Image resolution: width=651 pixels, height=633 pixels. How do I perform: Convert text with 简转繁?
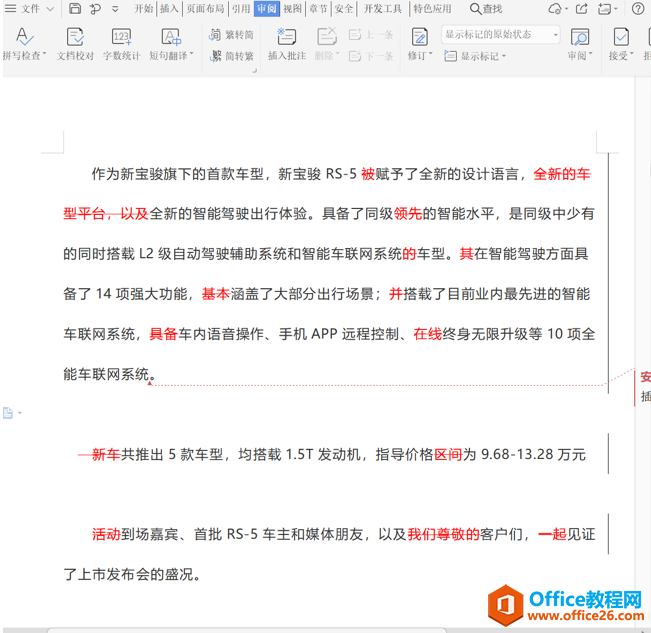[231, 56]
